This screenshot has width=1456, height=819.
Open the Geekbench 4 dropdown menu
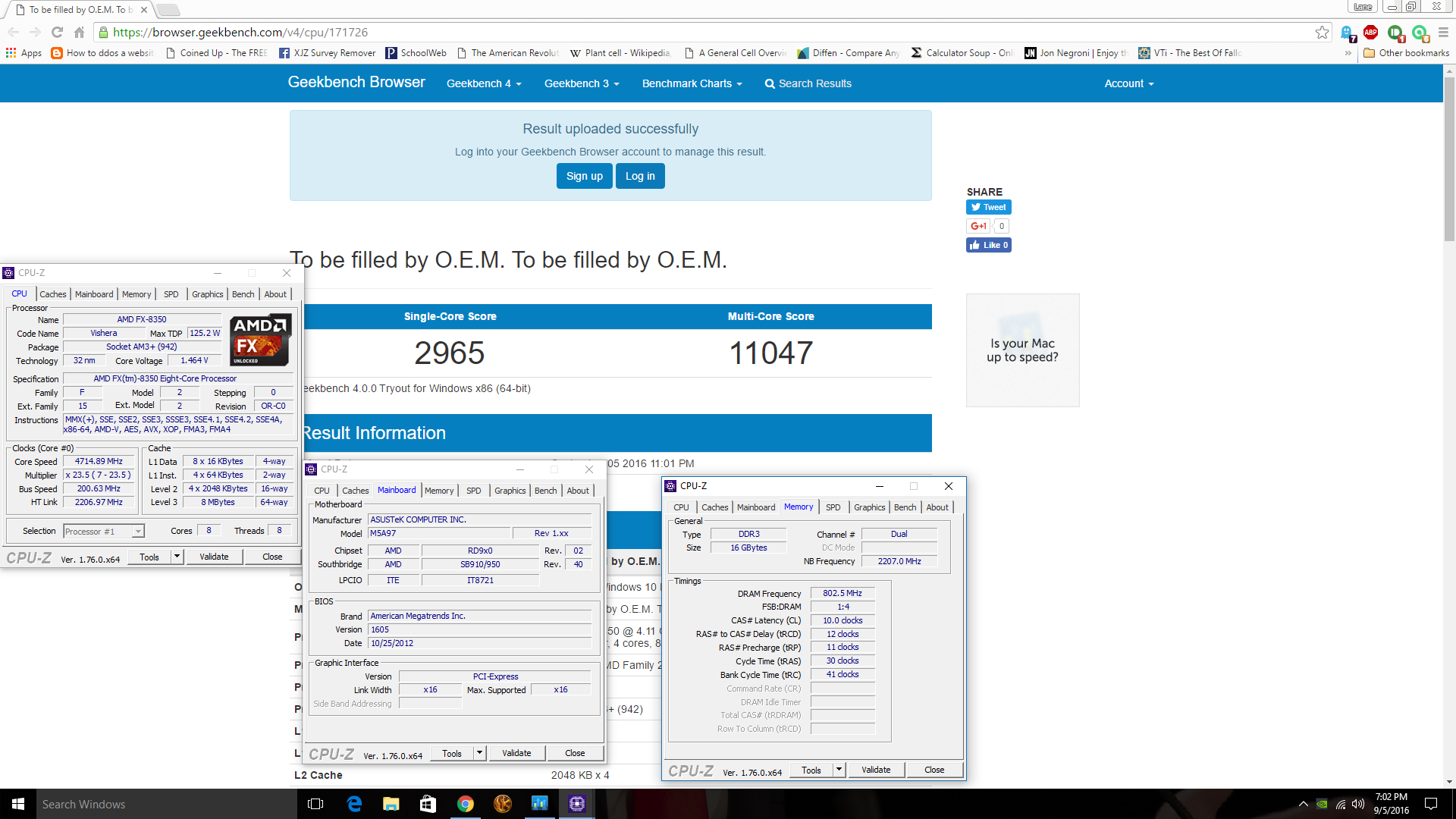click(484, 83)
